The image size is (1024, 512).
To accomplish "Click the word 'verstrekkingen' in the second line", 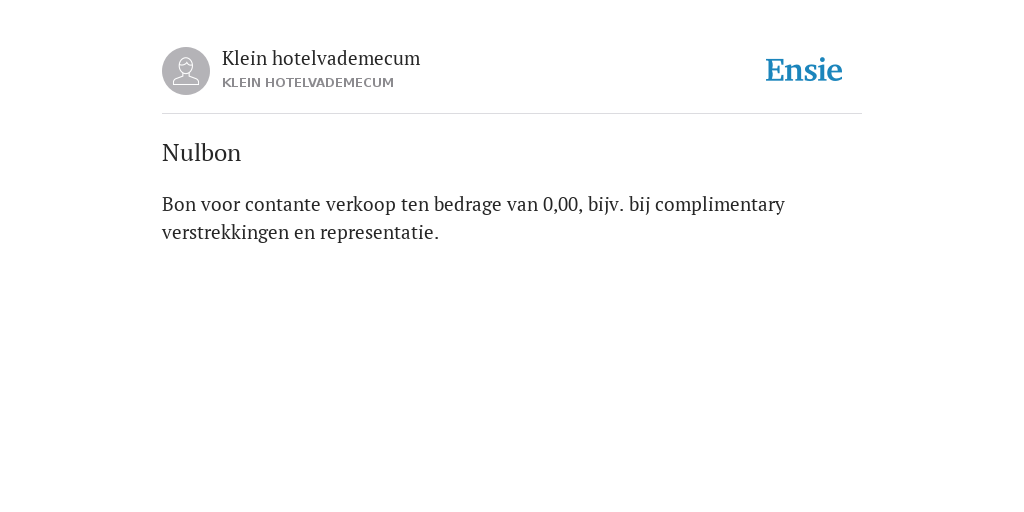I will pyautogui.click(x=225, y=233).
